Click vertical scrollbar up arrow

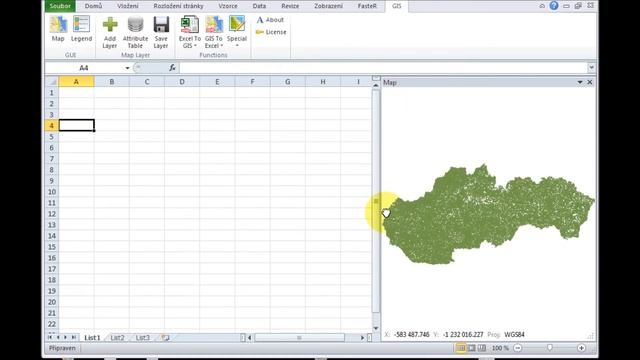point(376,85)
